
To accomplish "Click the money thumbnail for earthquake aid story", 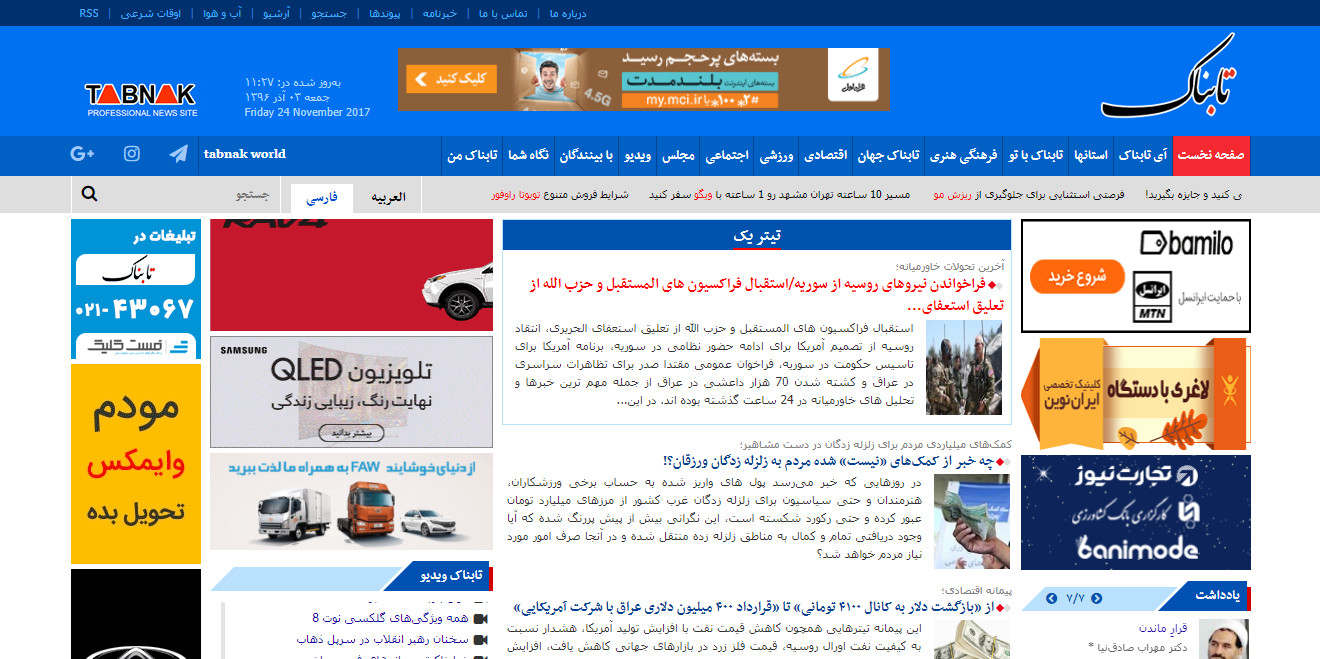I will click(x=972, y=522).
